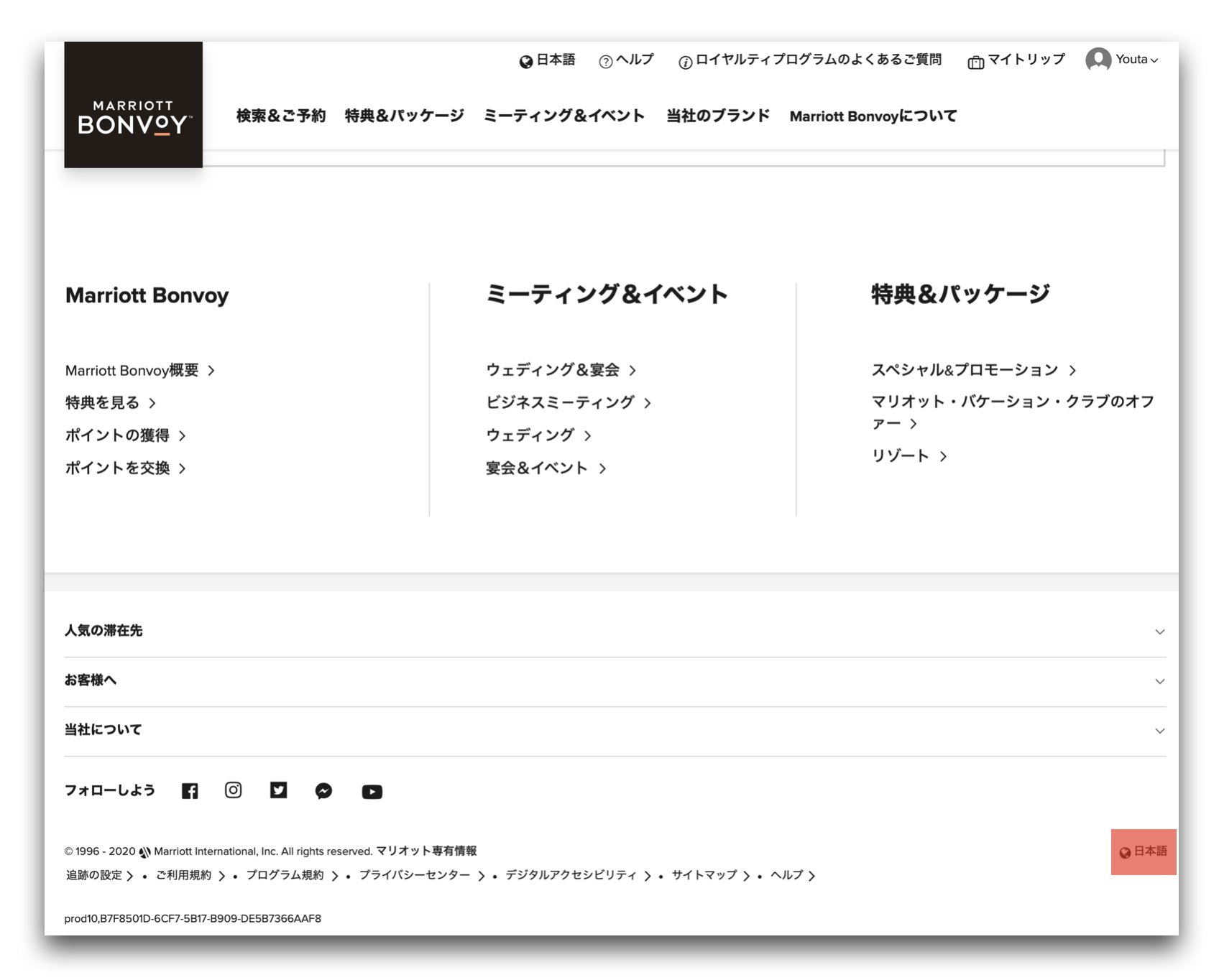Image resolution: width=1219 pixels, height=980 pixels.
Task: Open the マイトリップ header link
Action: [1026, 60]
